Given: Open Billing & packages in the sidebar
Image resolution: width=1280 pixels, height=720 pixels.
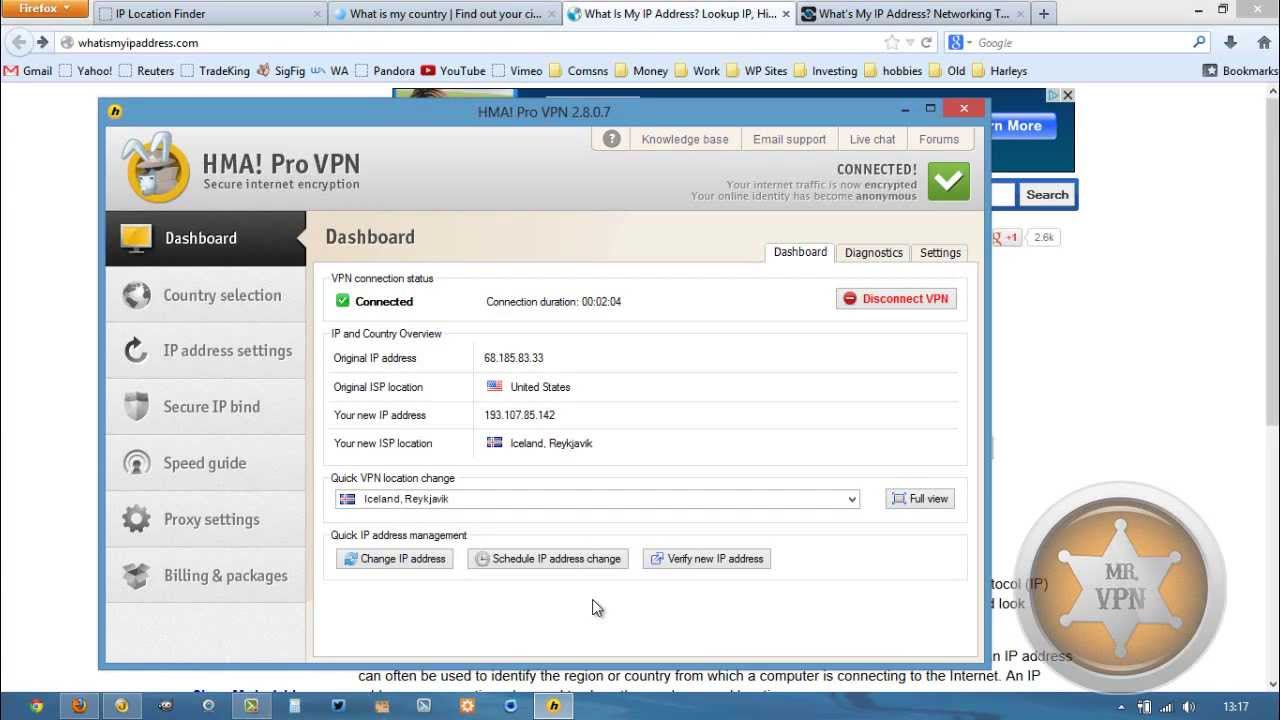Looking at the screenshot, I should [205, 575].
